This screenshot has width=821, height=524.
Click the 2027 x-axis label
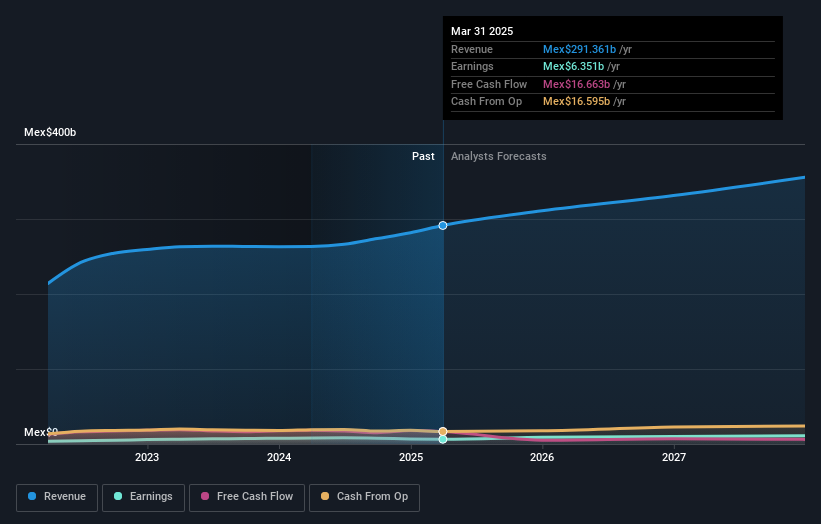click(674, 458)
